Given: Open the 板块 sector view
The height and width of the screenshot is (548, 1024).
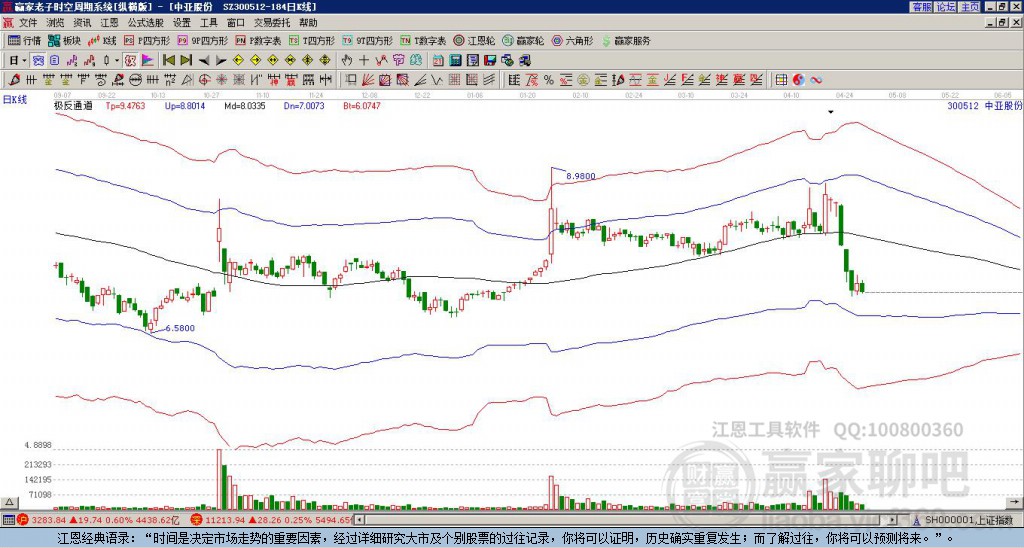Looking at the screenshot, I should [64, 40].
